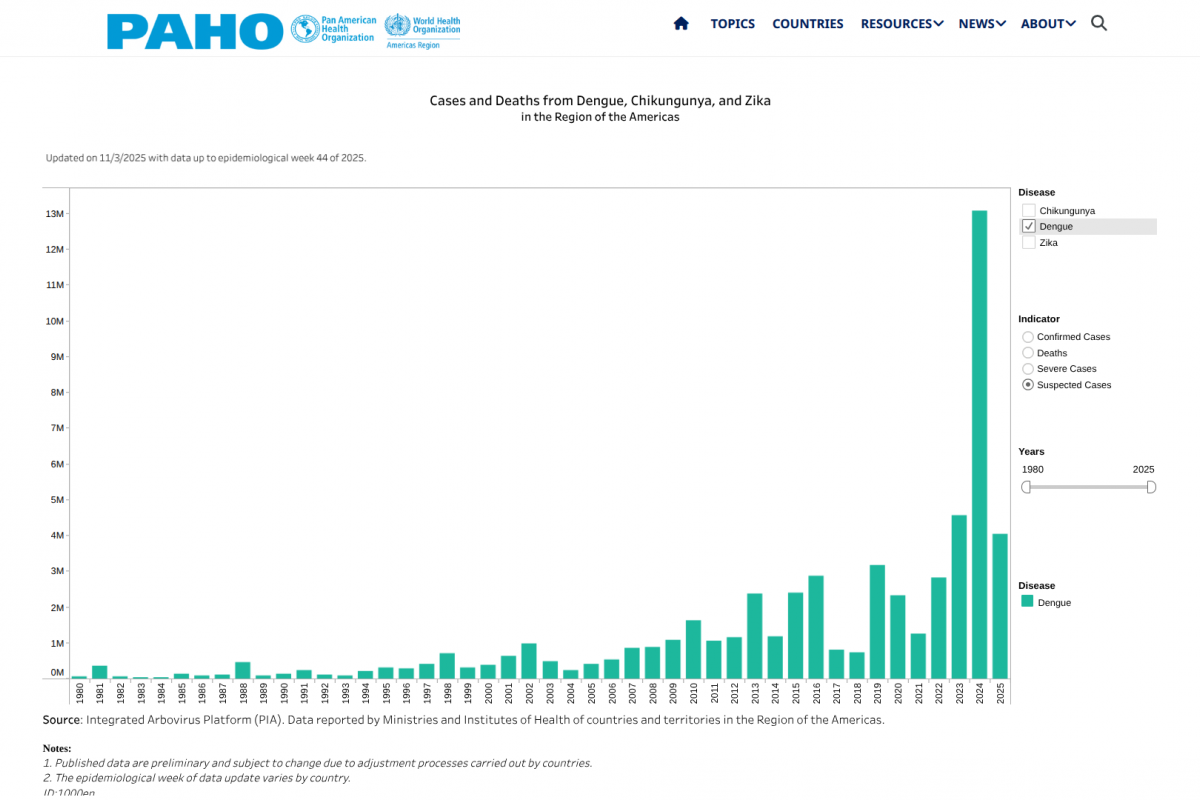Click the home icon in navigation bar
Screen dimensions: 1200x800
tap(681, 24)
